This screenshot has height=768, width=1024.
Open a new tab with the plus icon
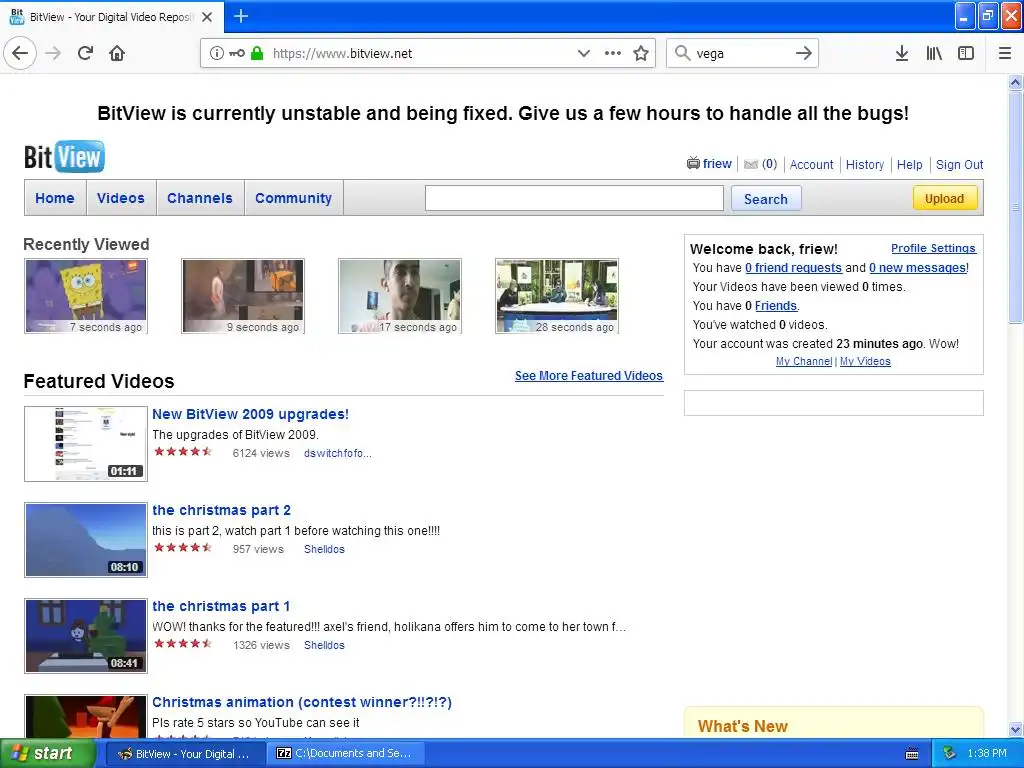click(x=241, y=16)
